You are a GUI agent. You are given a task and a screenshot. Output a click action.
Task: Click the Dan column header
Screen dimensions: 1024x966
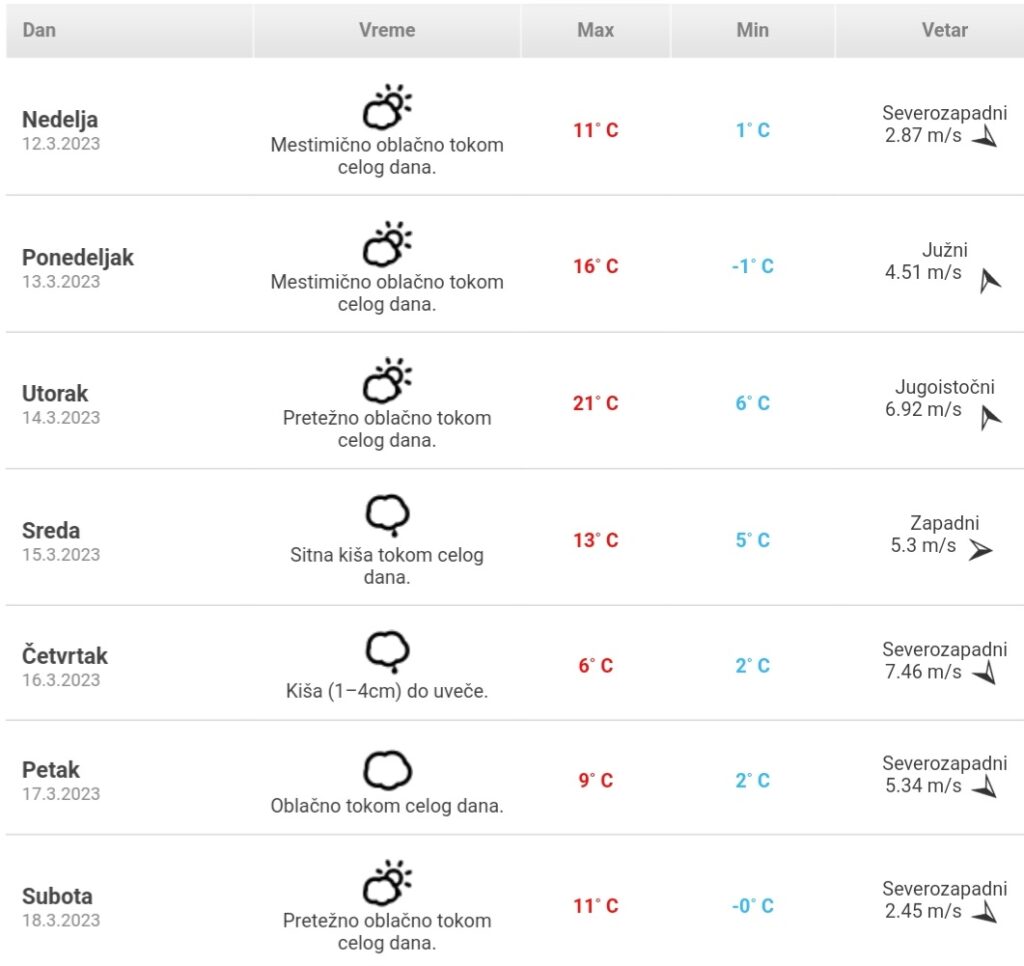click(x=40, y=30)
